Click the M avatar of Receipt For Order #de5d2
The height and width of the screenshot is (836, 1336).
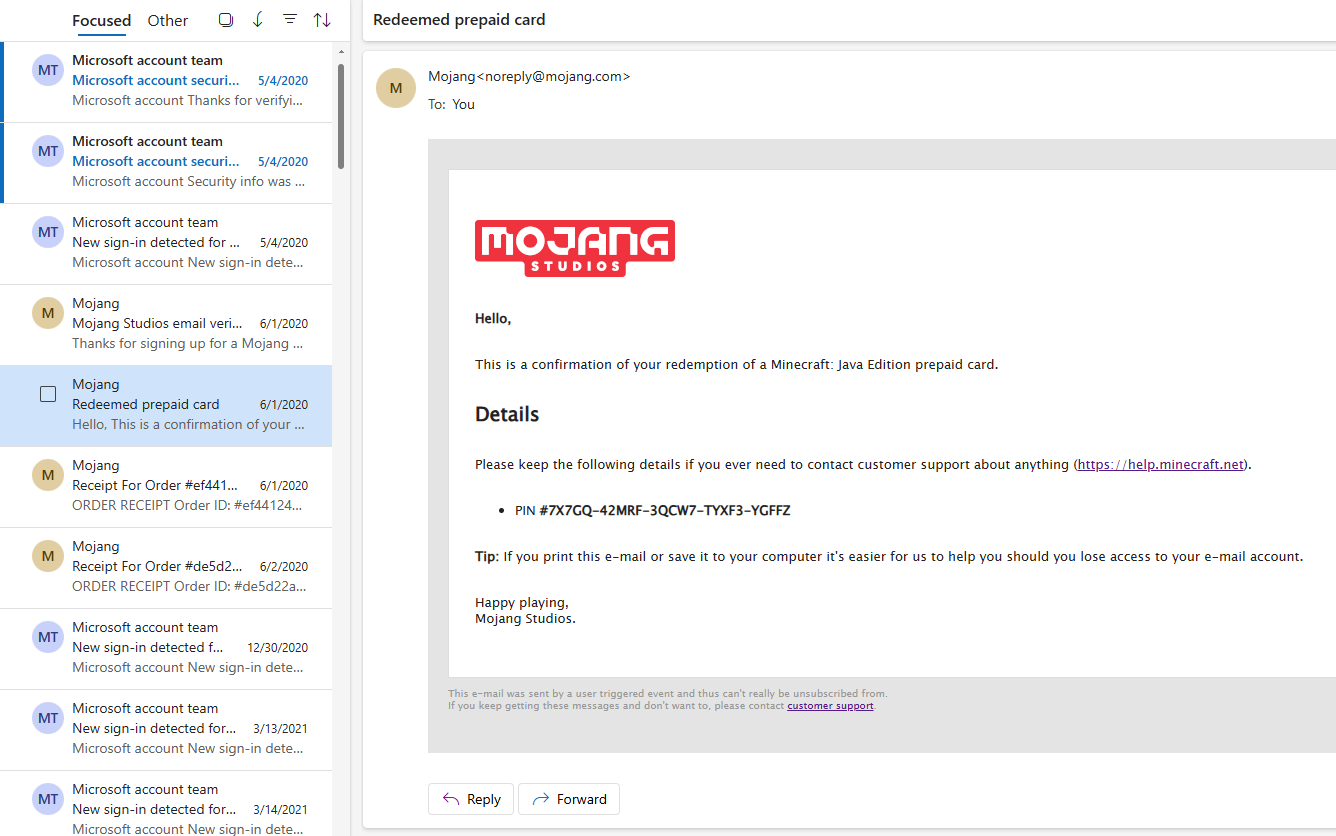[48, 556]
